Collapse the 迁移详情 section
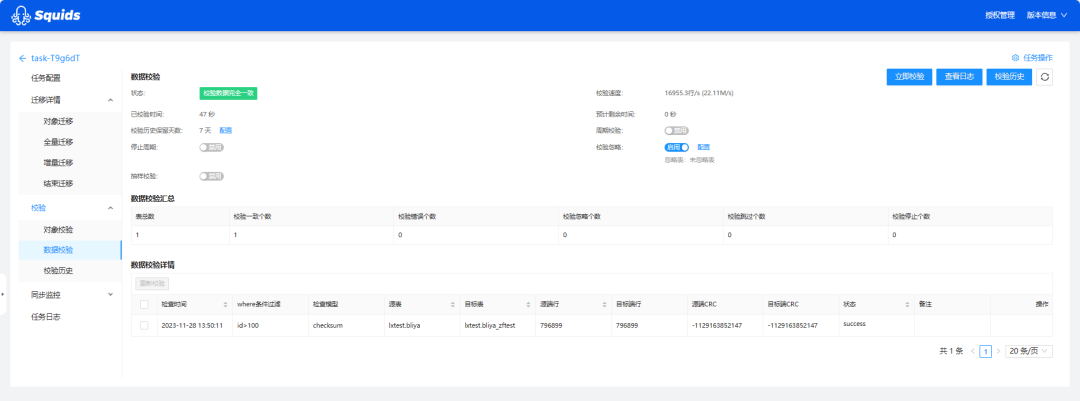 111,100
